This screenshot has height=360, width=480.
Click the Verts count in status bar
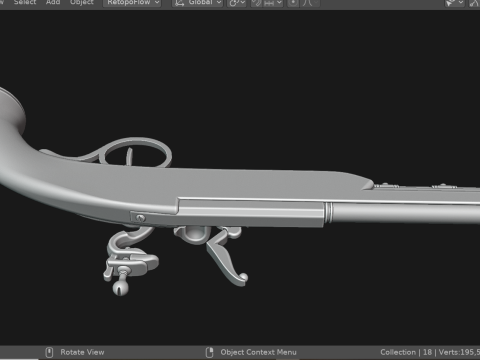tap(459, 352)
